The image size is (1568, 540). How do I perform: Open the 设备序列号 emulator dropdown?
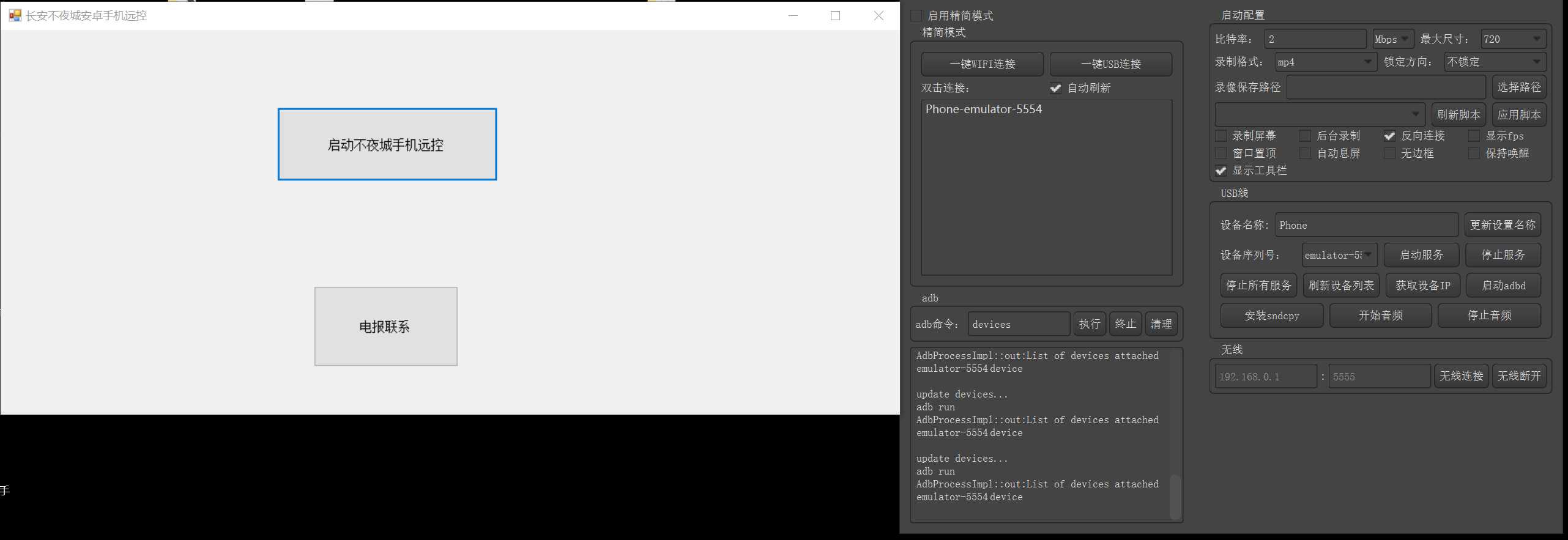tap(1339, 255)
